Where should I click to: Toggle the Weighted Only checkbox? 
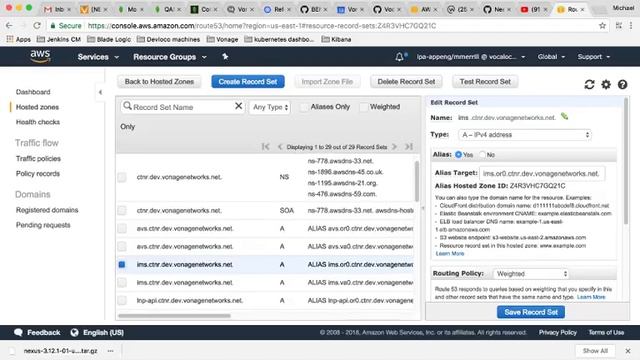(364, 107)
